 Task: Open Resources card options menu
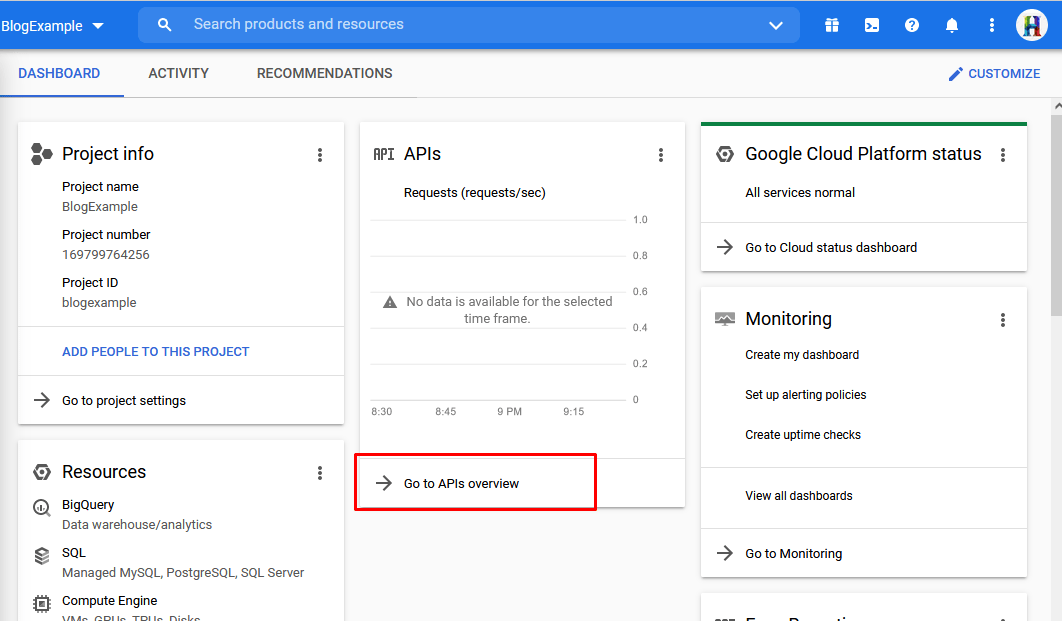(x=320, y=473)
